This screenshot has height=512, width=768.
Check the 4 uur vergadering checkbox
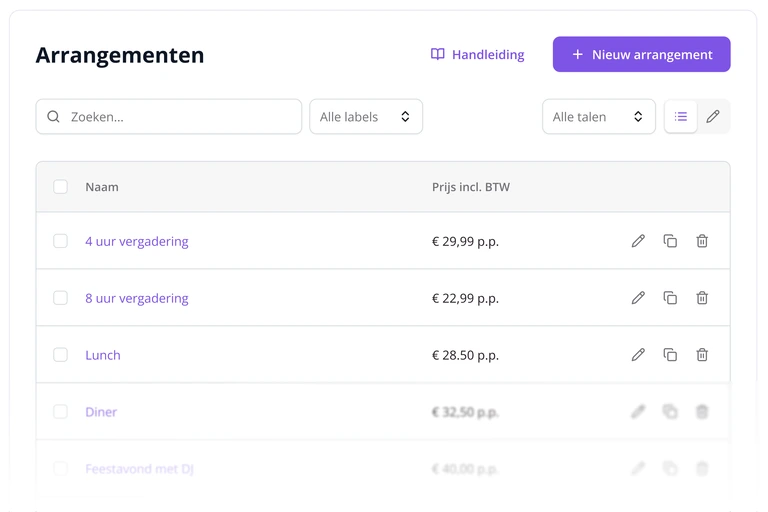coord(60,241)
